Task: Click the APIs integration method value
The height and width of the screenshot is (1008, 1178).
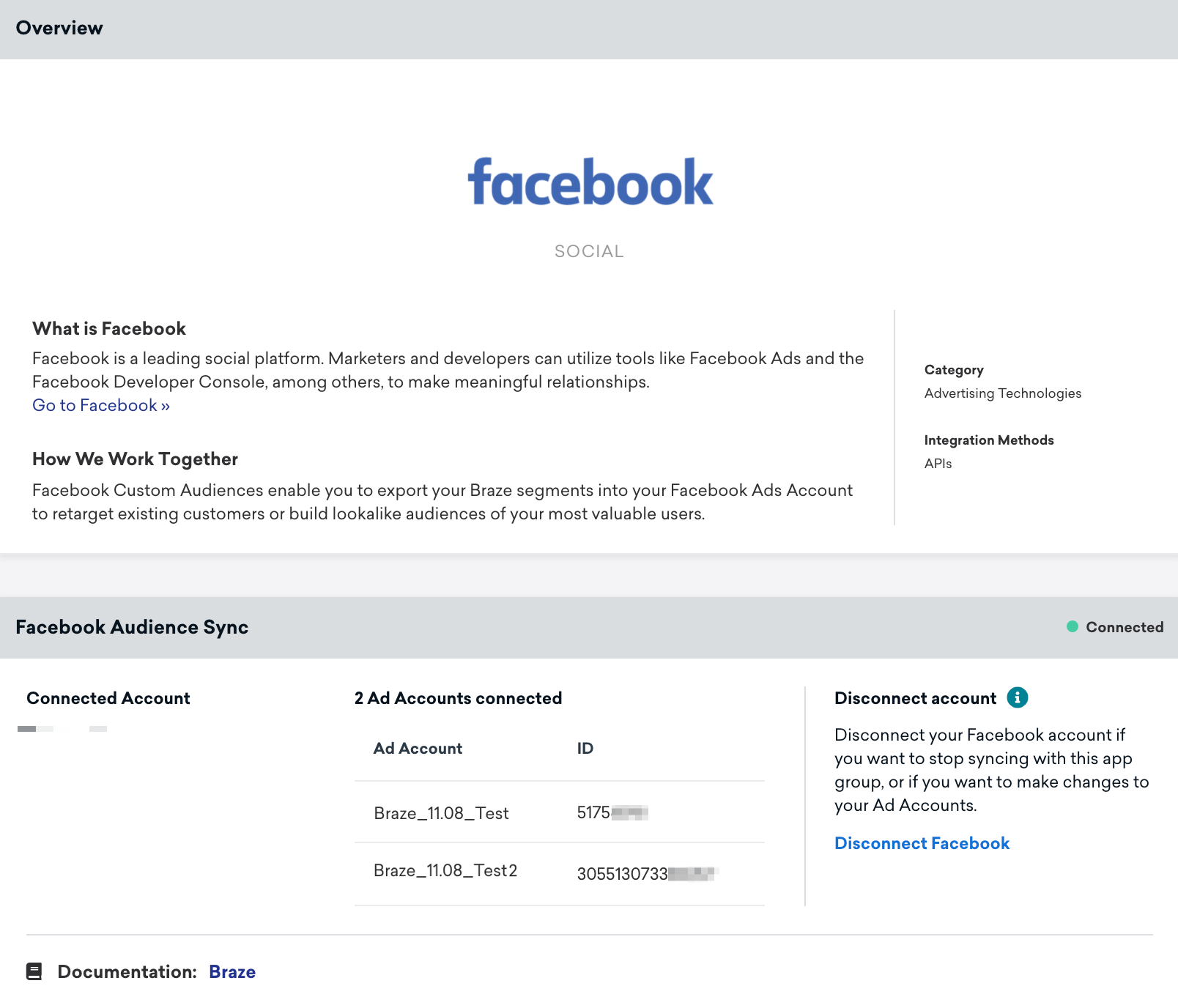Action: click(x=938, y=464)
